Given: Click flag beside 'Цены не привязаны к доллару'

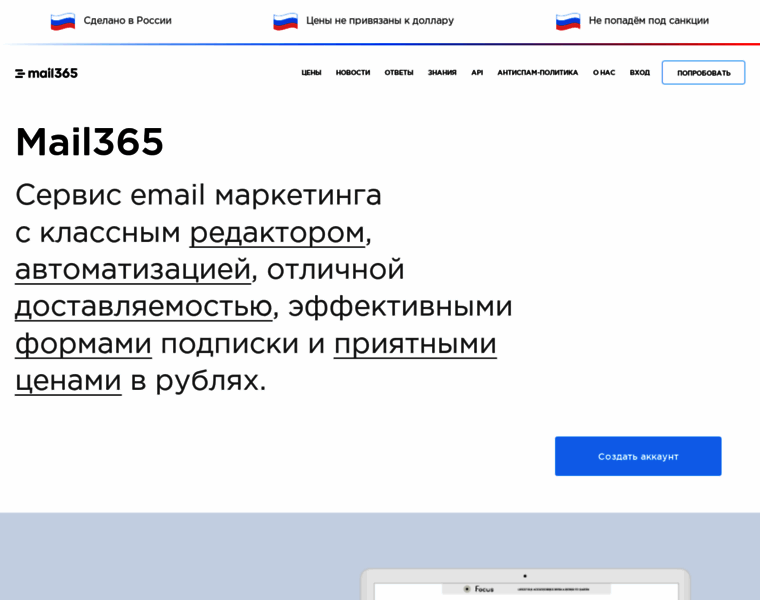Looking at the screenshot, I should (285, 21).
